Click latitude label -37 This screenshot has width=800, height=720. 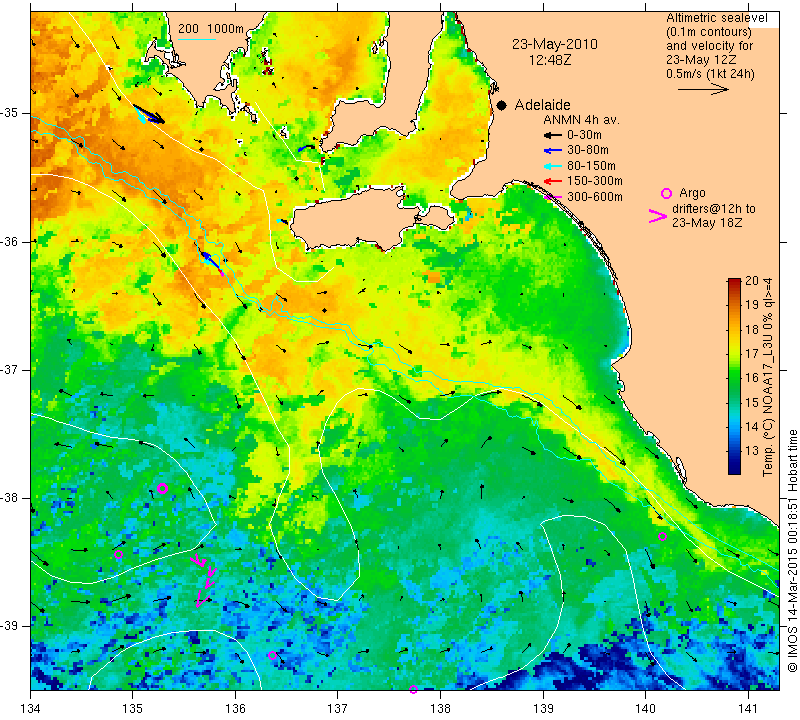10,369
